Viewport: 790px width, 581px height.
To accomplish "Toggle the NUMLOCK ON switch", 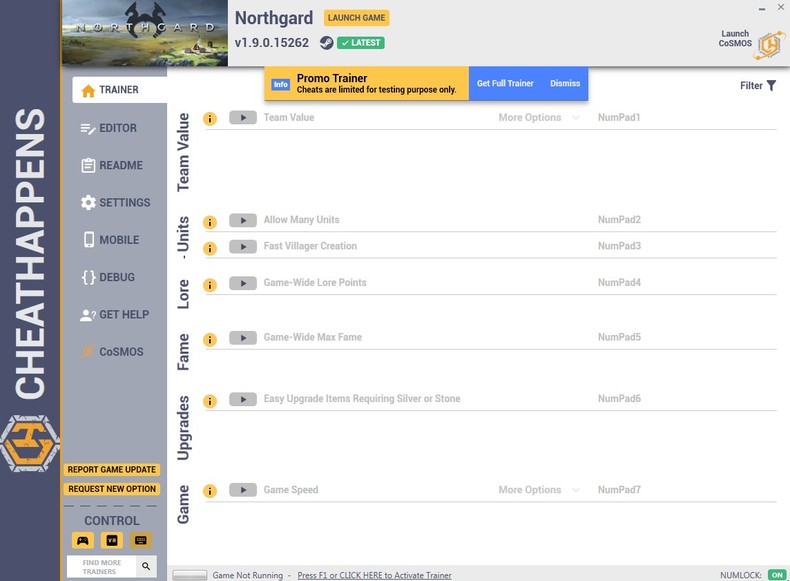I will tap(777, 575).
